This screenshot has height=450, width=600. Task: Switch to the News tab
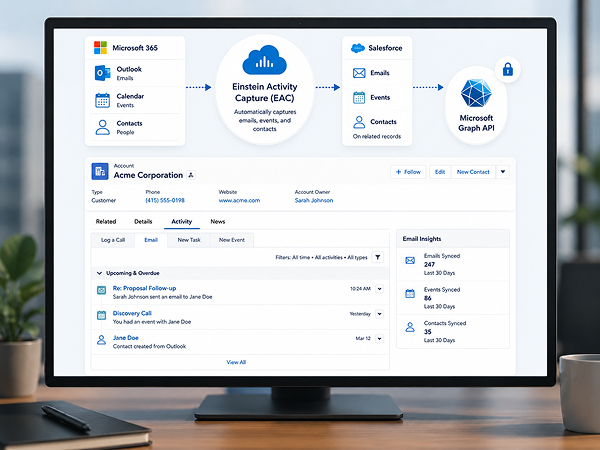click(x=218, y=222)
